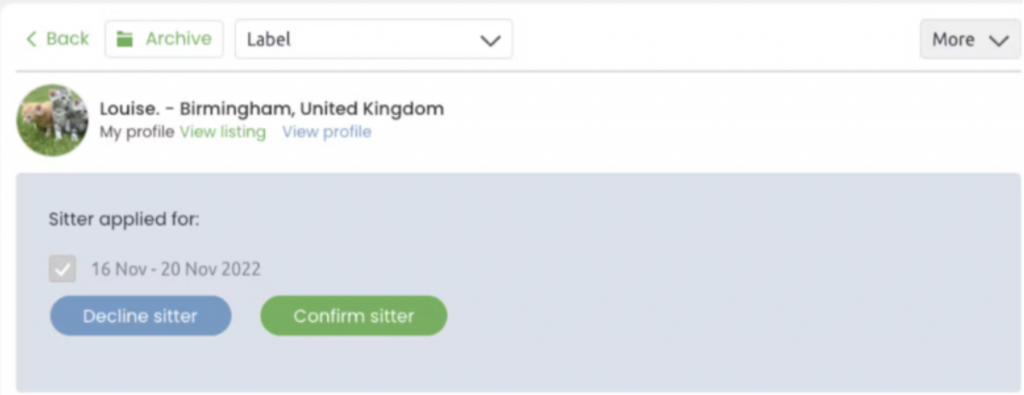The image size is (1024, 395).
Task: Toggle the 16 Nov - 20 Nov checkbox
Action: (63, 268)
